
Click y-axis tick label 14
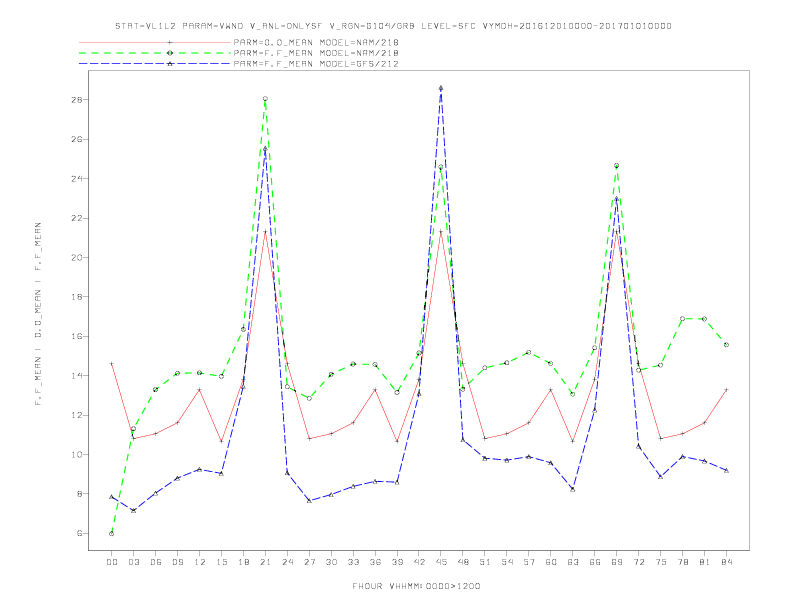pos(77,376)
